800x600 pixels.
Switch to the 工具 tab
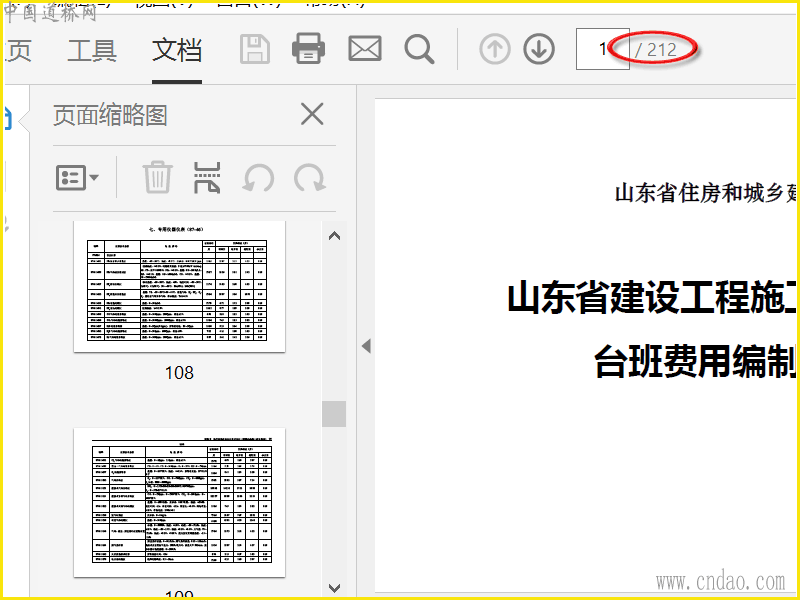[92, 51]
